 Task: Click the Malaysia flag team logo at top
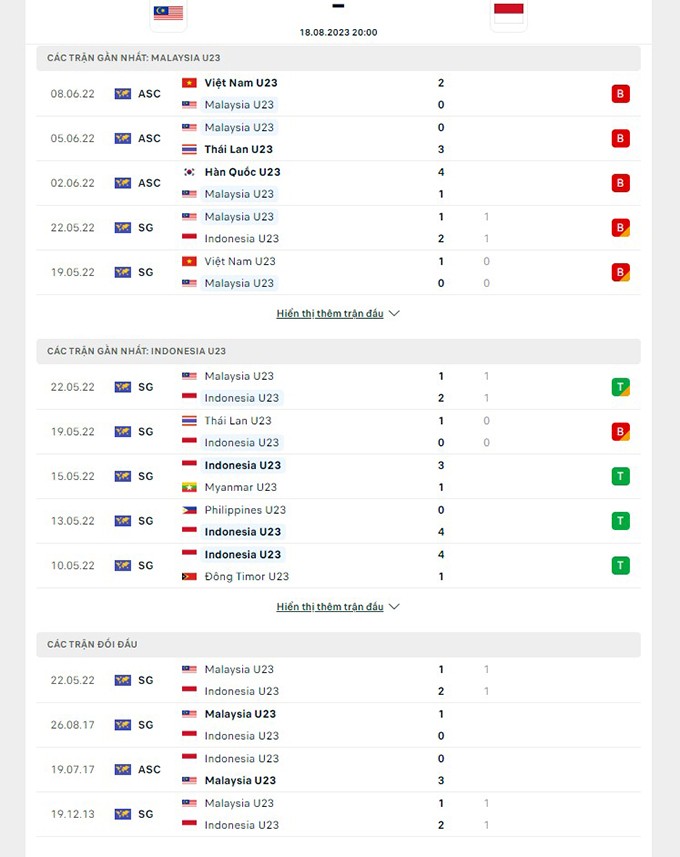pyautogui.click(x=168, y=13)
